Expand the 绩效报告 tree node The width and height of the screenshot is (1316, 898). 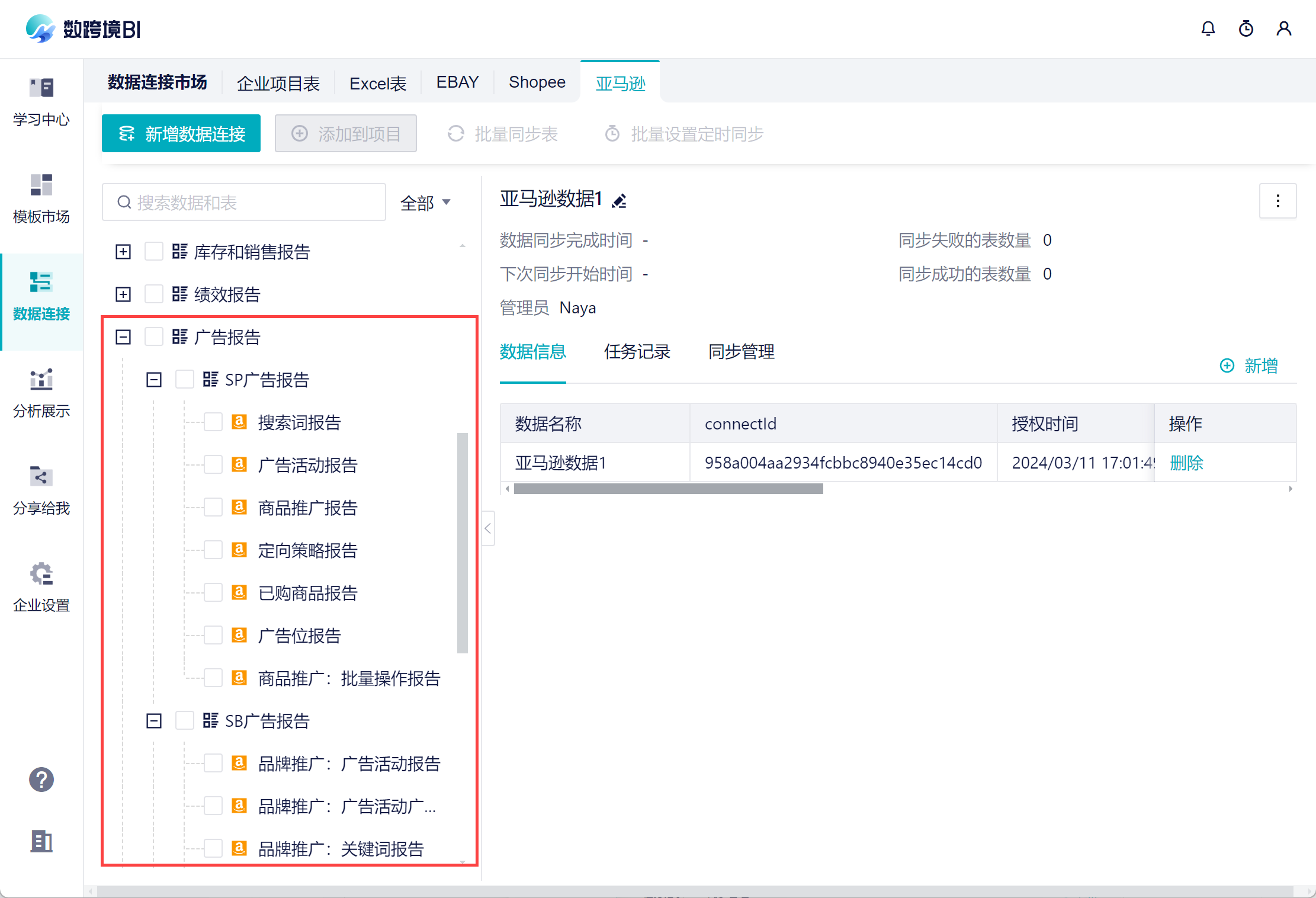(x=123, y=294)
